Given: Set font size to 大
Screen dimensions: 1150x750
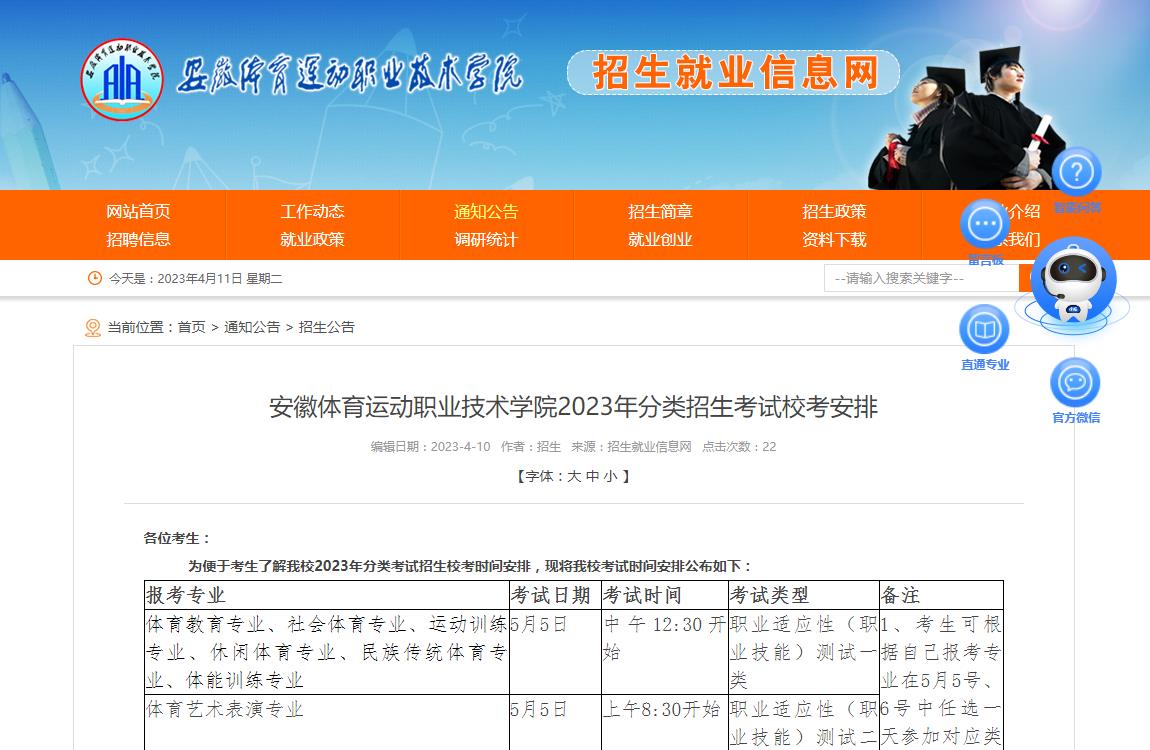Looking at the screenshot, I should coord(574,477).
